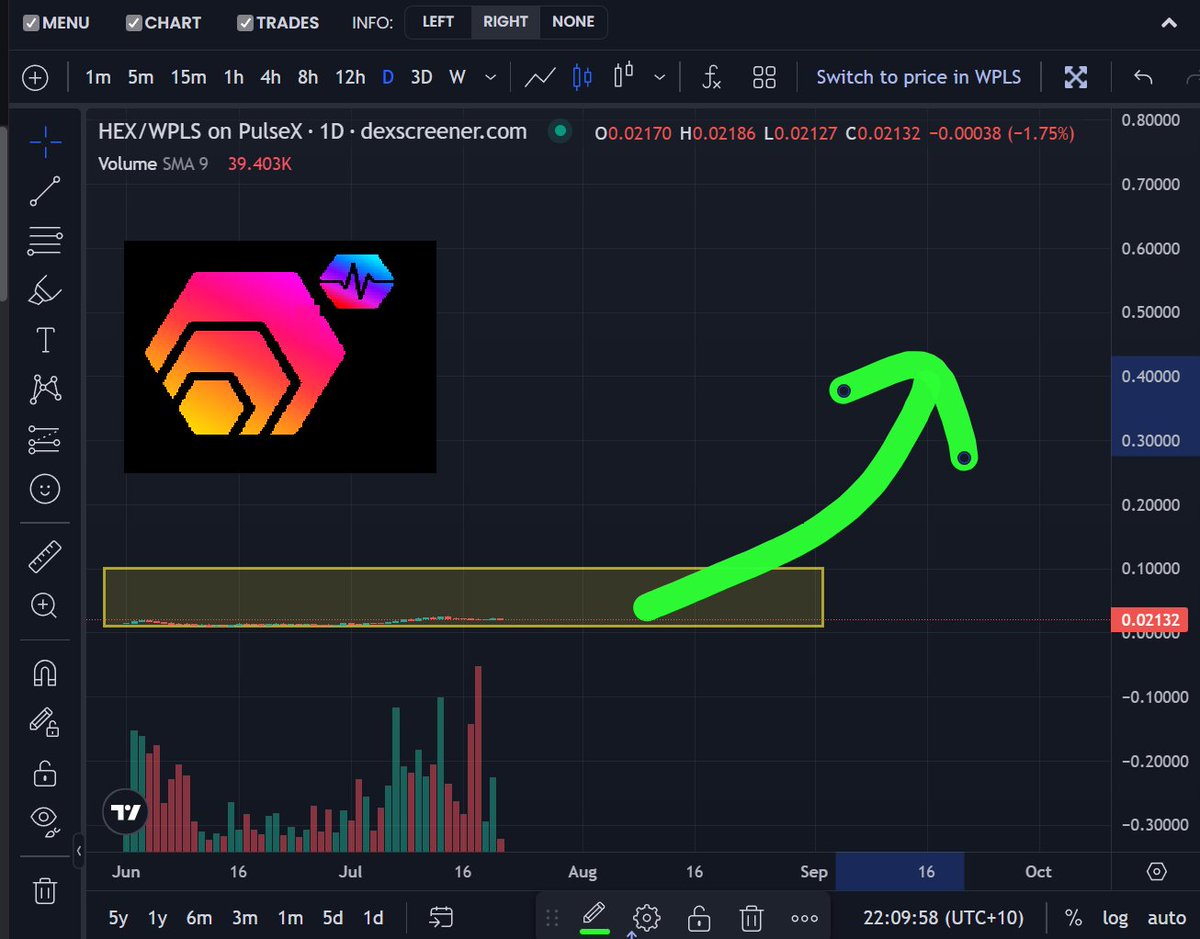Select the ruler measure tool
The width and height of the screenshot is (1200, 939).
(45, 556)
